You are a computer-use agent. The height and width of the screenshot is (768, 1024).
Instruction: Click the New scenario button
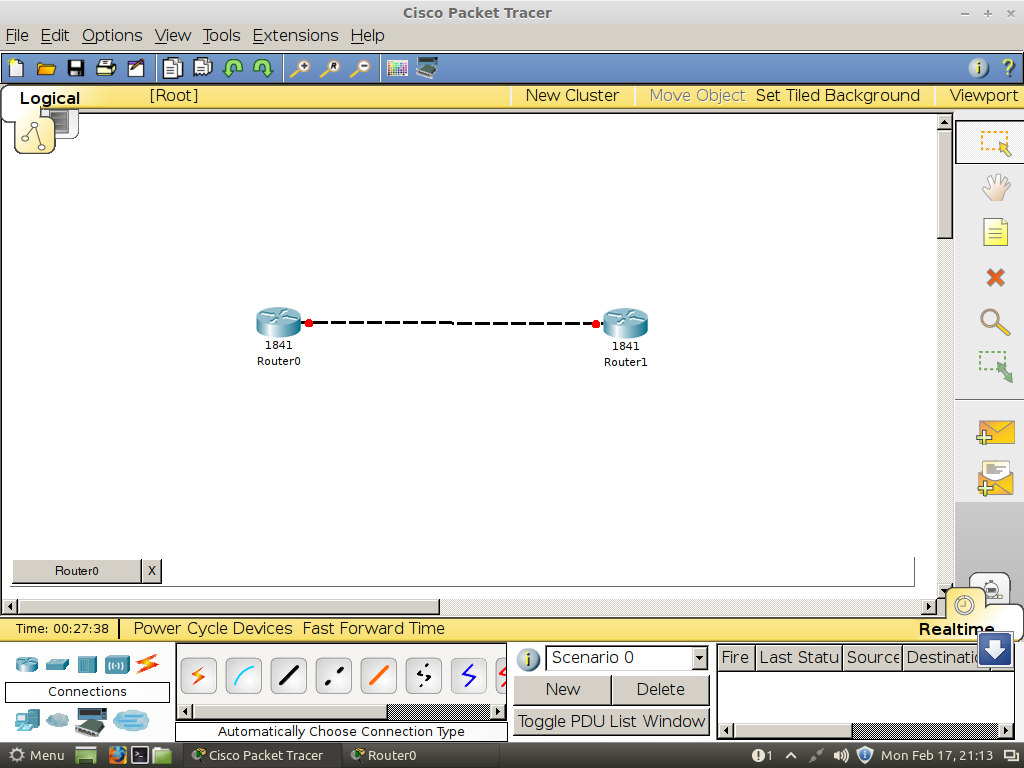562,690
